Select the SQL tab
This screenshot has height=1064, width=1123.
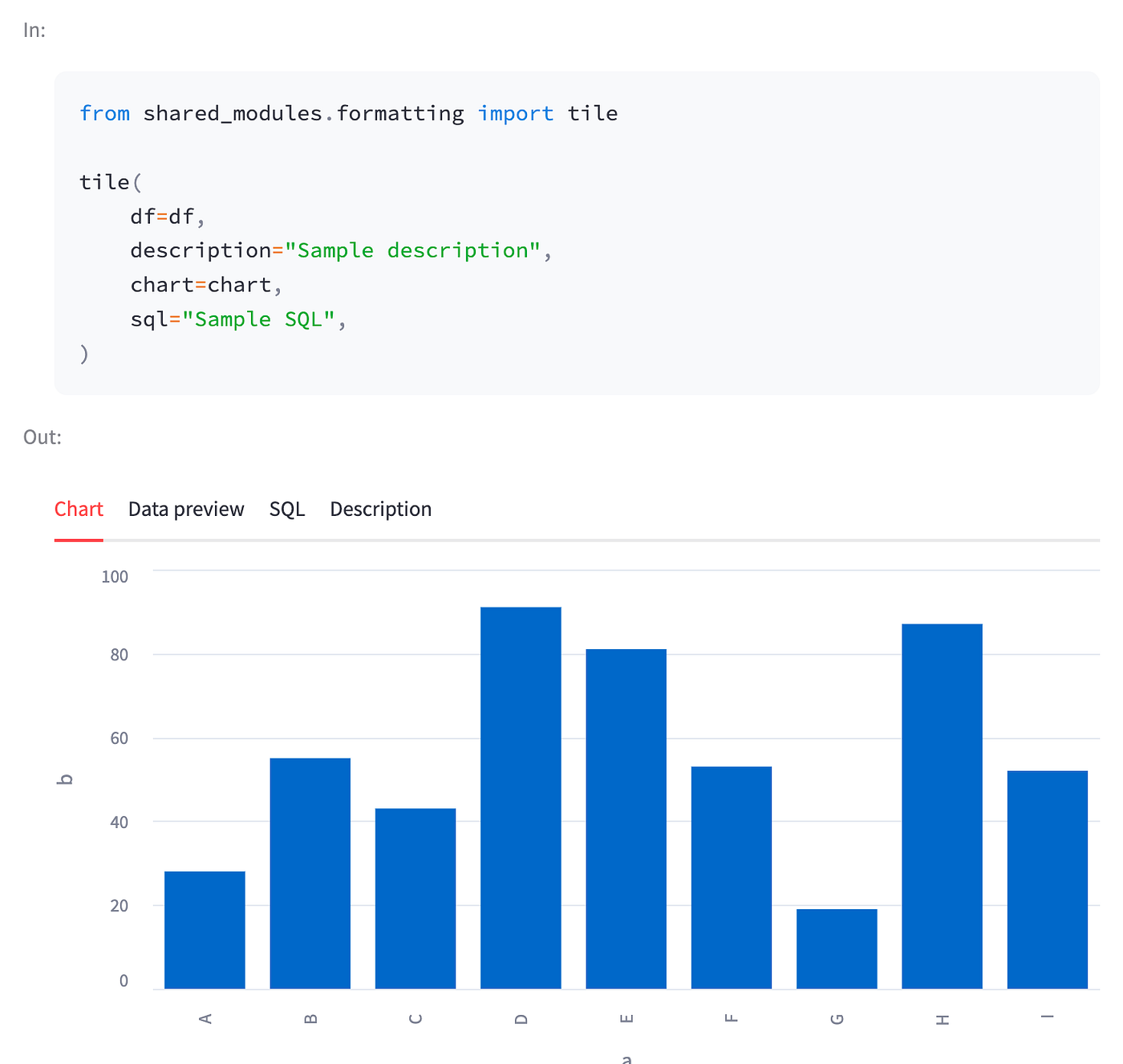click(287, 509)
